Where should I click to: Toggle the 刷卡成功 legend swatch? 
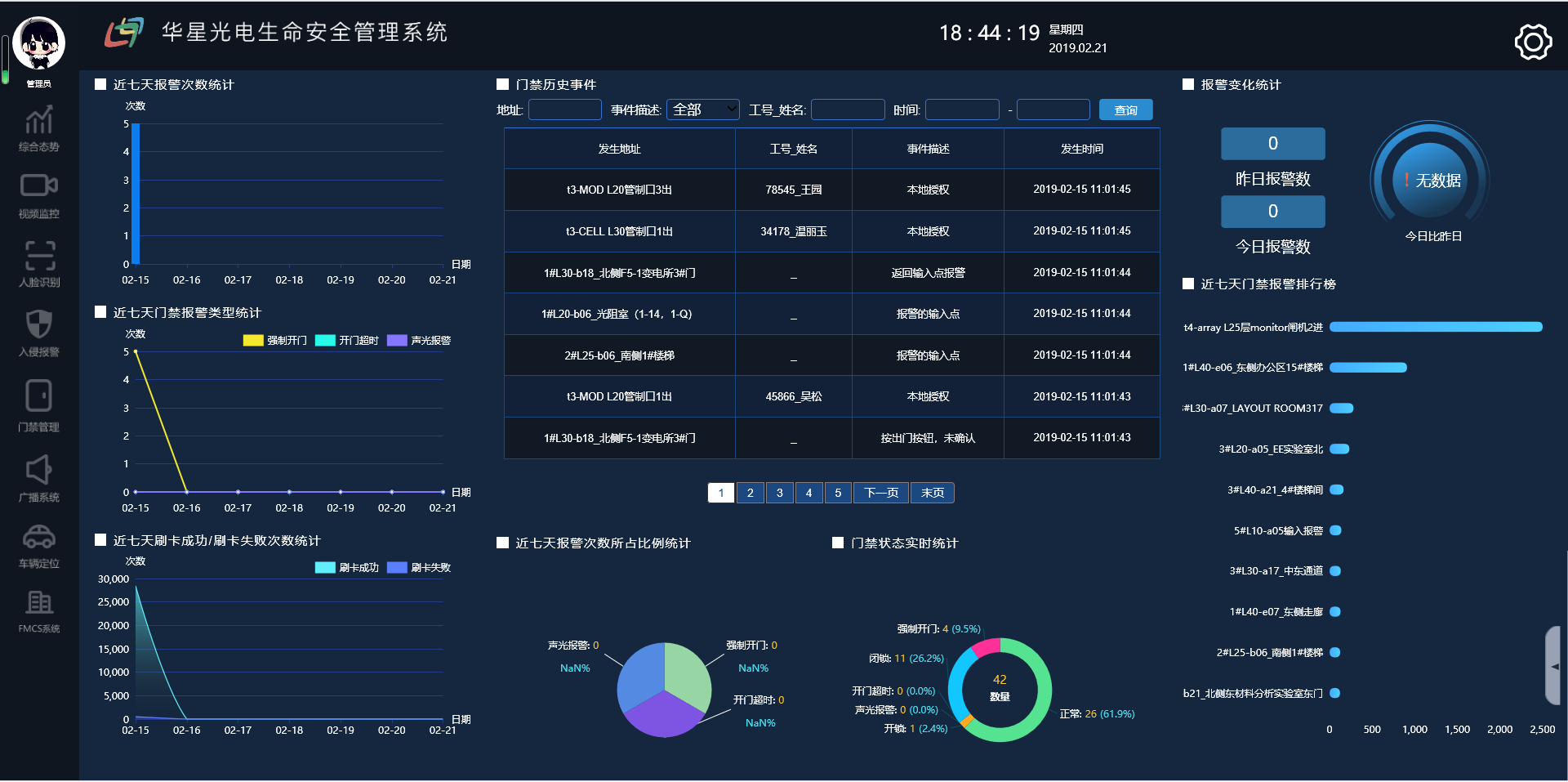click(325, 567)
